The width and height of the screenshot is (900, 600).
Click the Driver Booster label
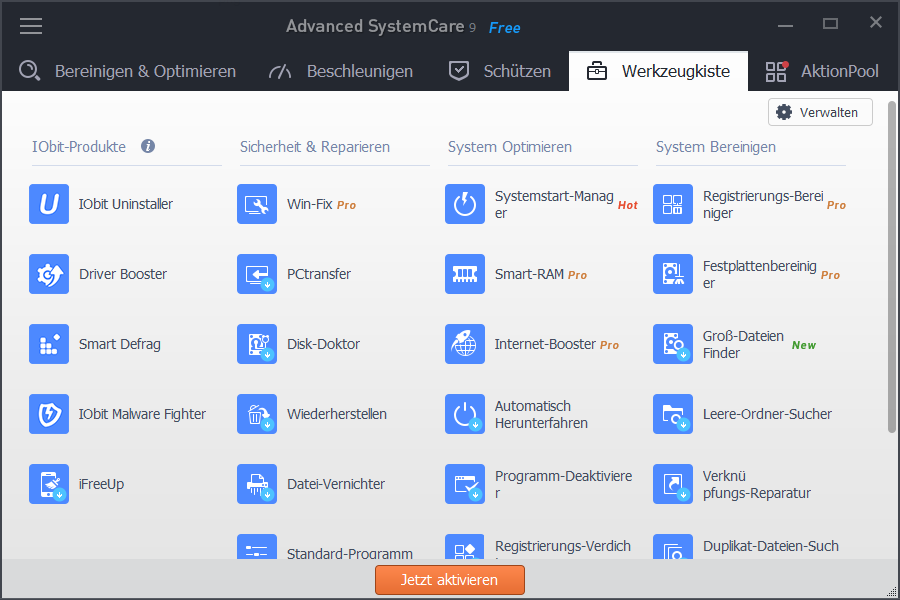pos(123,274)
